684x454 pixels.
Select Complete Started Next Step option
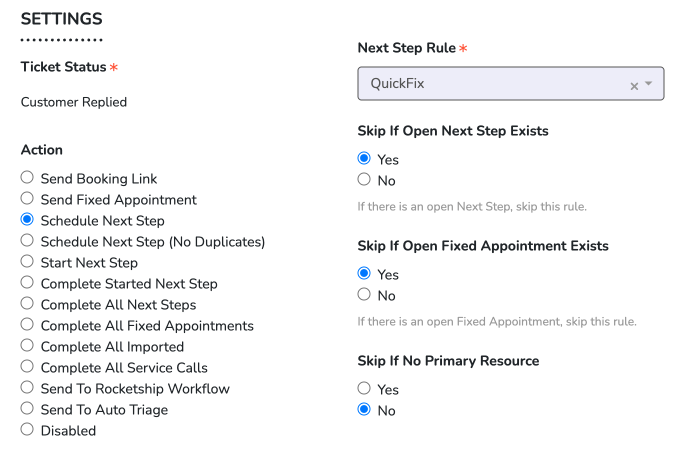click(x=27, y=283)
